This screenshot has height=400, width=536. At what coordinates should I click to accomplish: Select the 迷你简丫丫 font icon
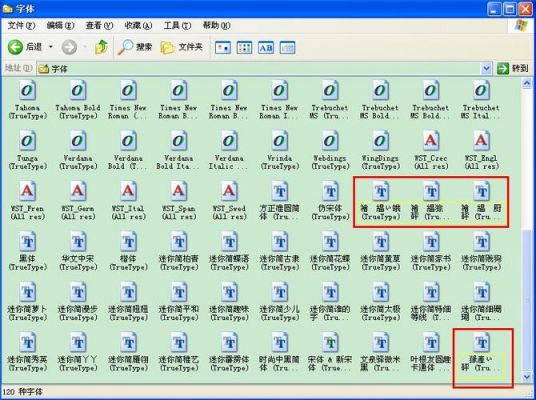78,343
